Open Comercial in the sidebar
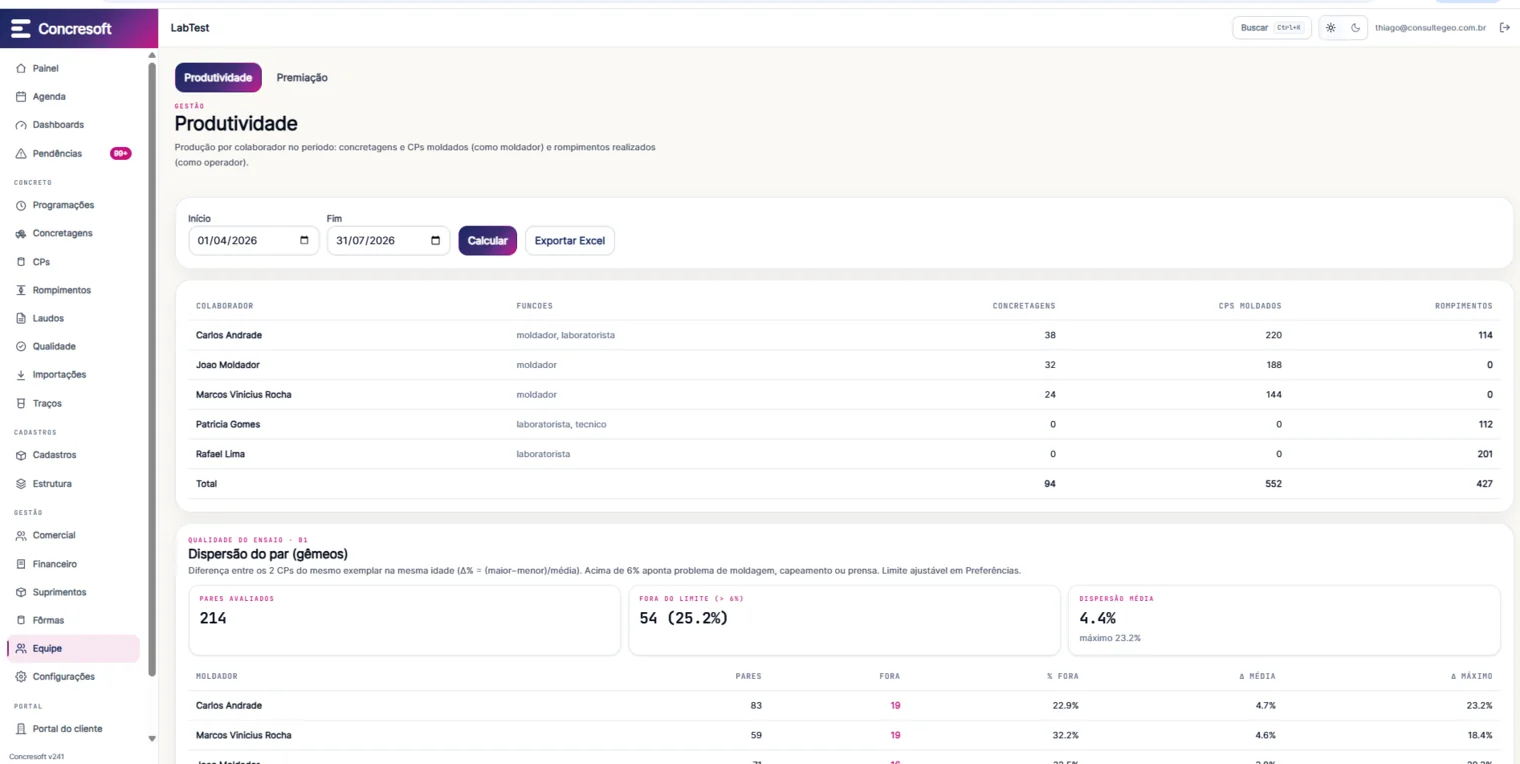The height and width of the screenshot is (764, 1520). point(54,536)
